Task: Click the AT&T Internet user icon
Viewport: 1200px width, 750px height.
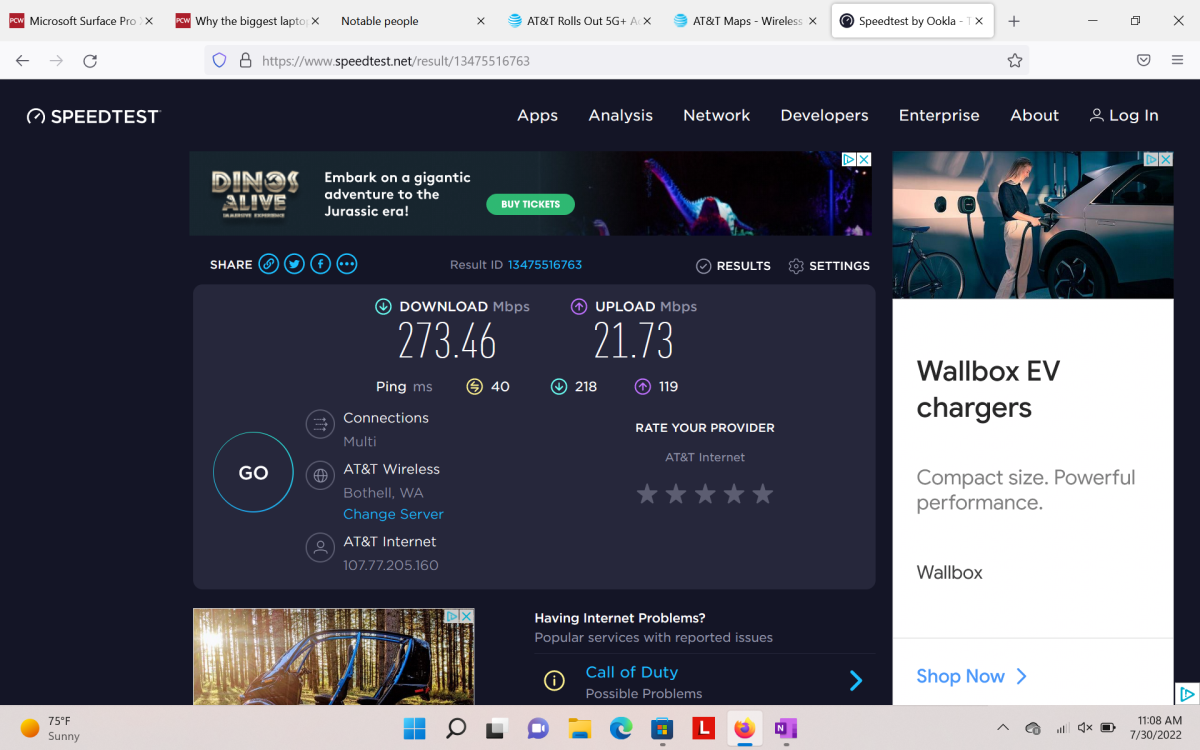Action: (x=320, y=548)
